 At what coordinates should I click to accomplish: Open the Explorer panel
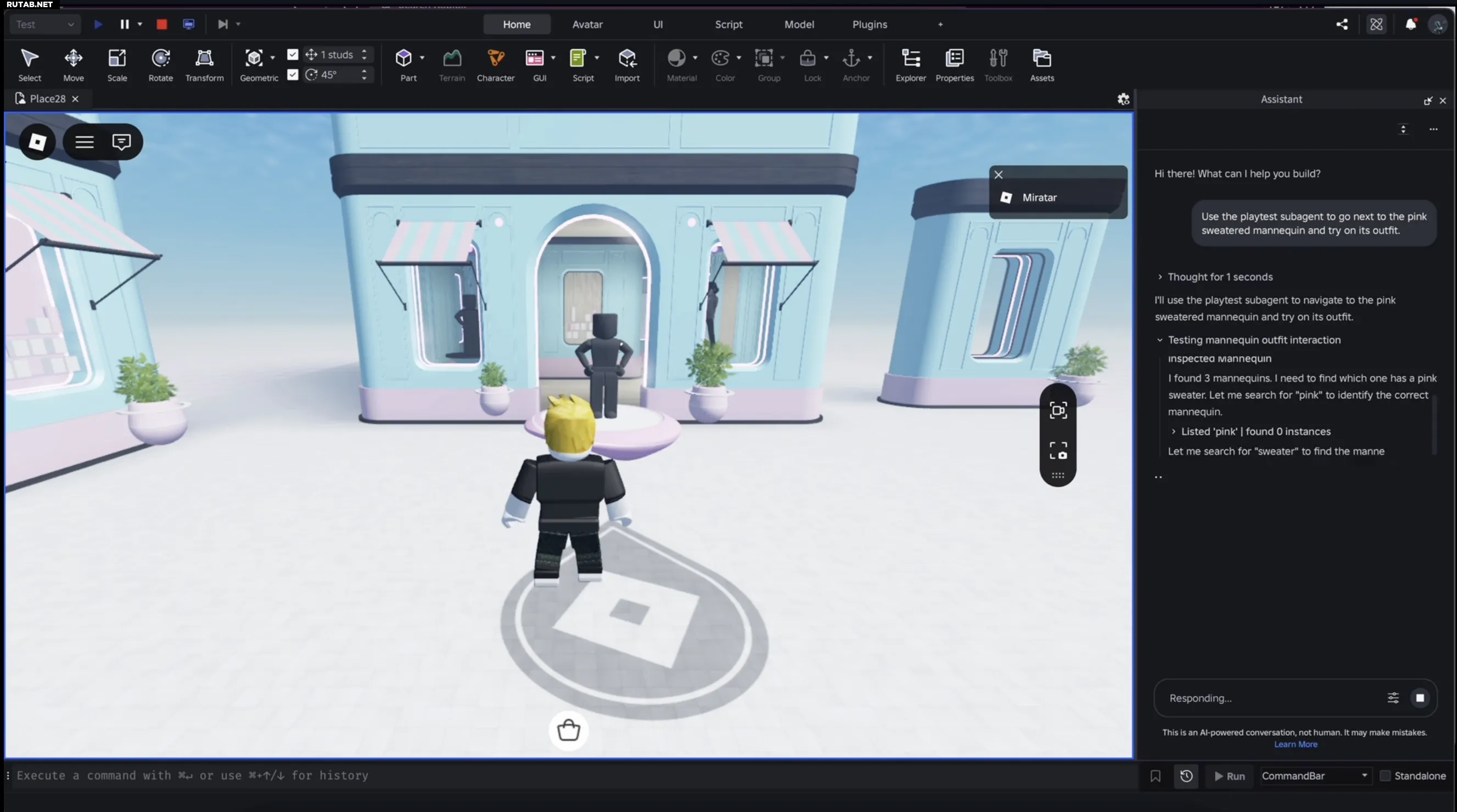(x=910, y=64)
